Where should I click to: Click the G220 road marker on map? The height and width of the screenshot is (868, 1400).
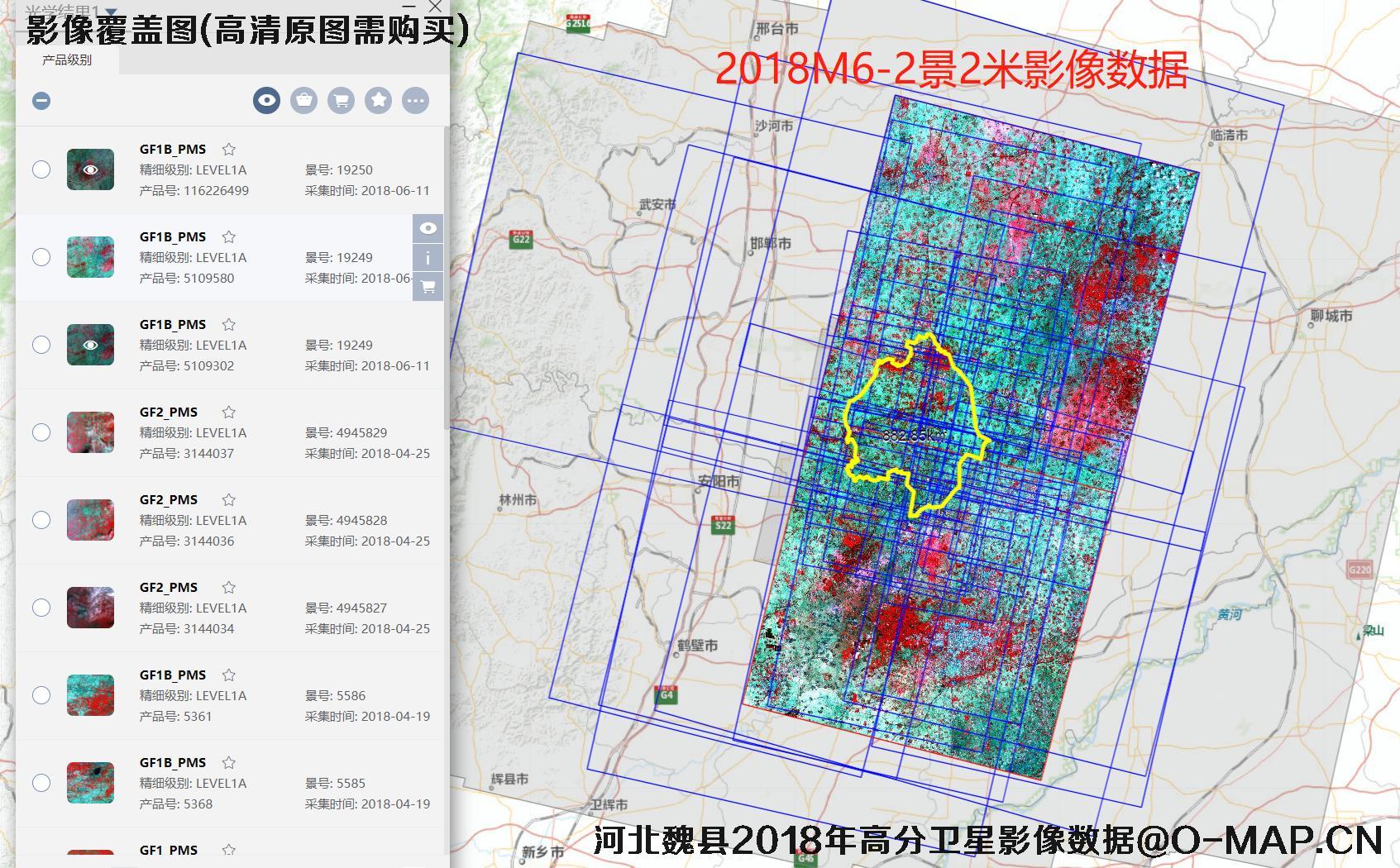1359,569
